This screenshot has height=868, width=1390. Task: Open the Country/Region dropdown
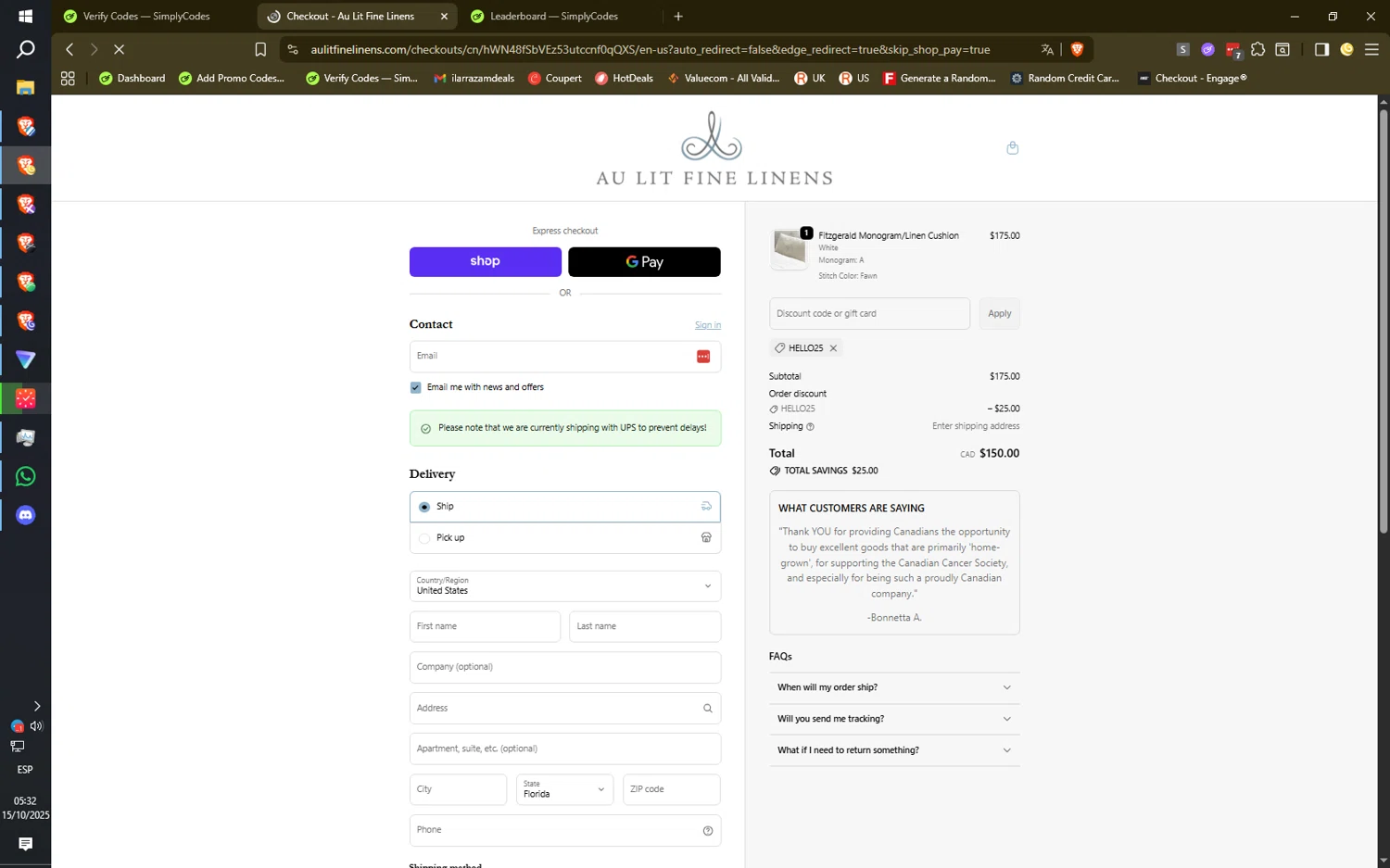565,586
